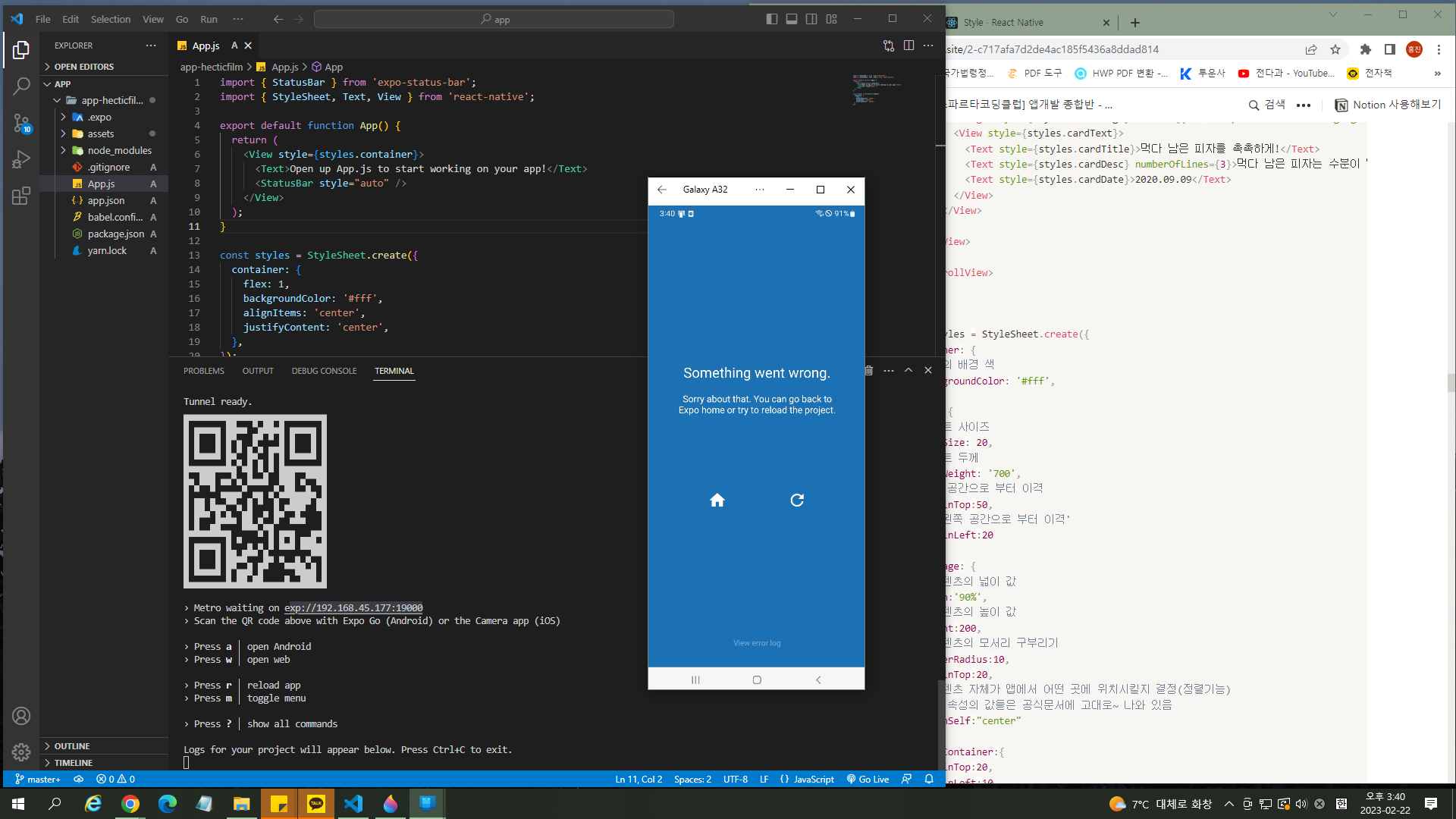Click the VS Code command center search box
Viewport: 1456px width, 819px height.
coord(494,19)
